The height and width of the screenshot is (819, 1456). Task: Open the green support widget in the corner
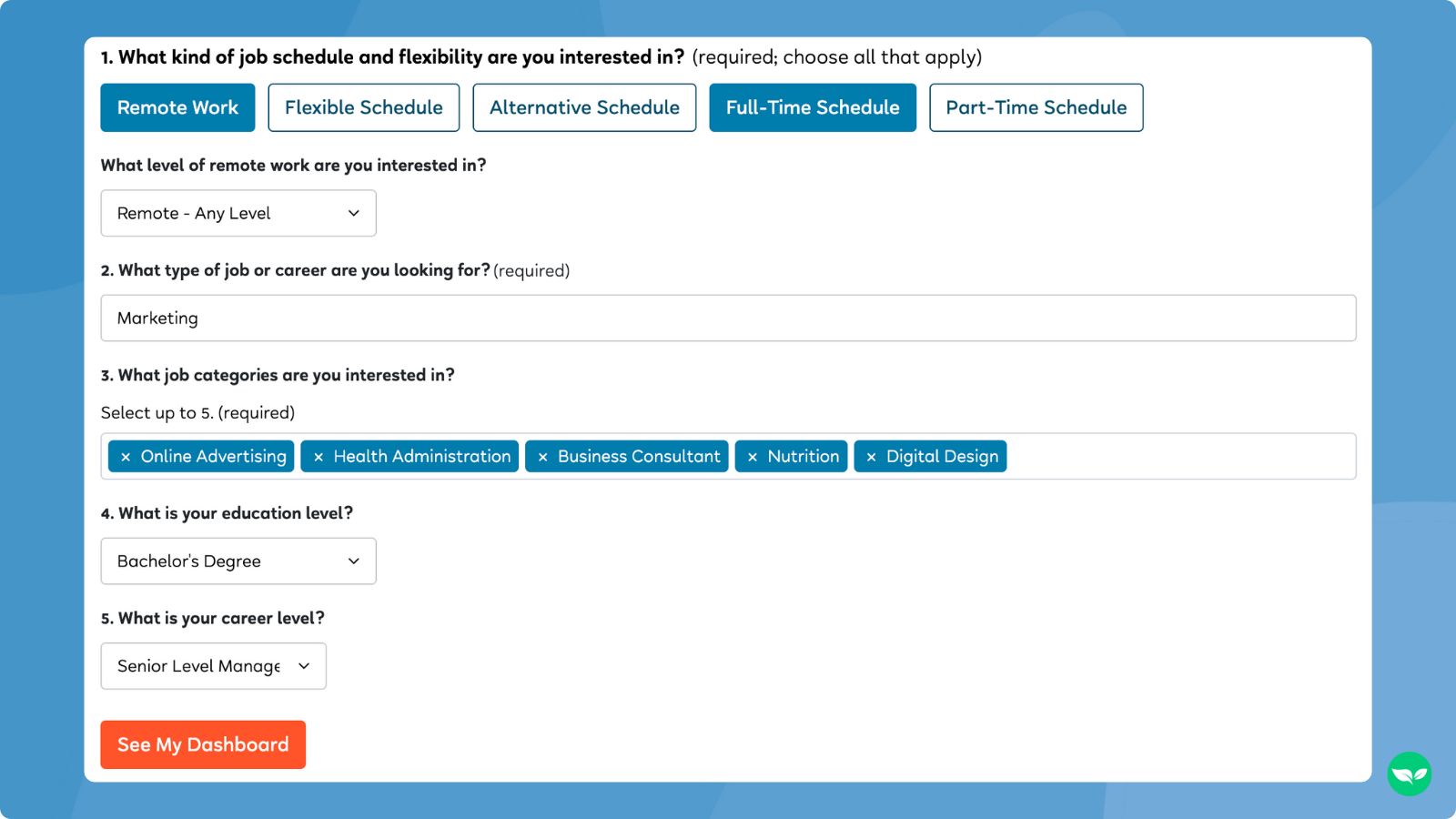(x=1409, y=773)
